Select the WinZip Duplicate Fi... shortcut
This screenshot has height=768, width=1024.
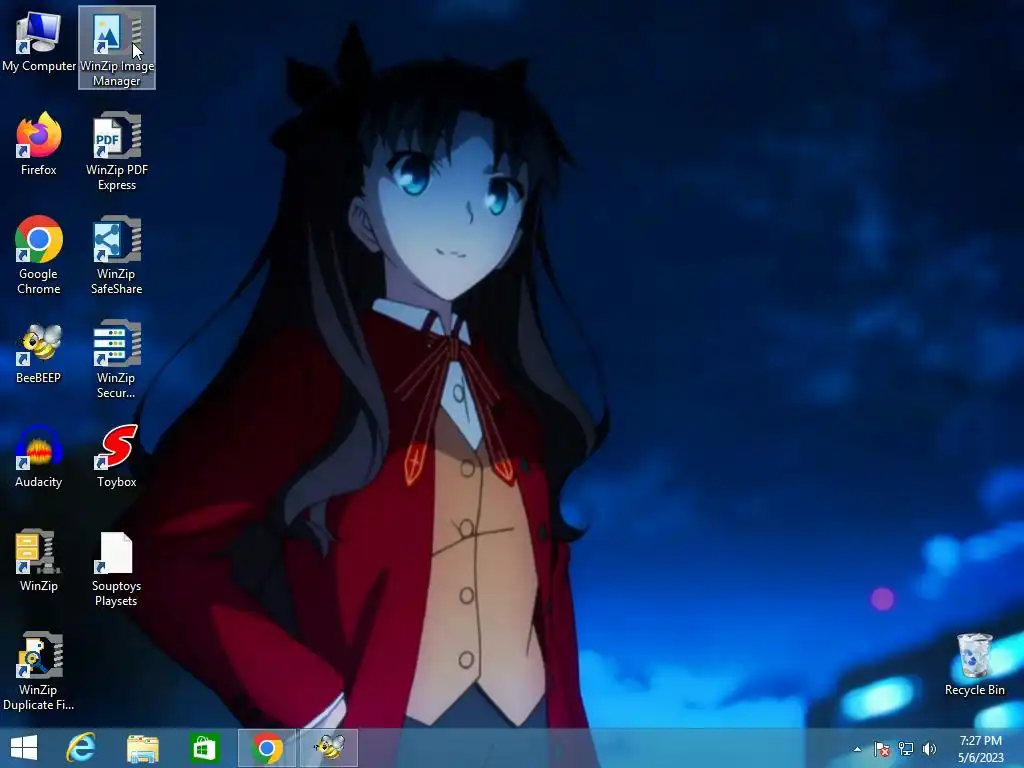pyautogui.click(x=39, y=671)
